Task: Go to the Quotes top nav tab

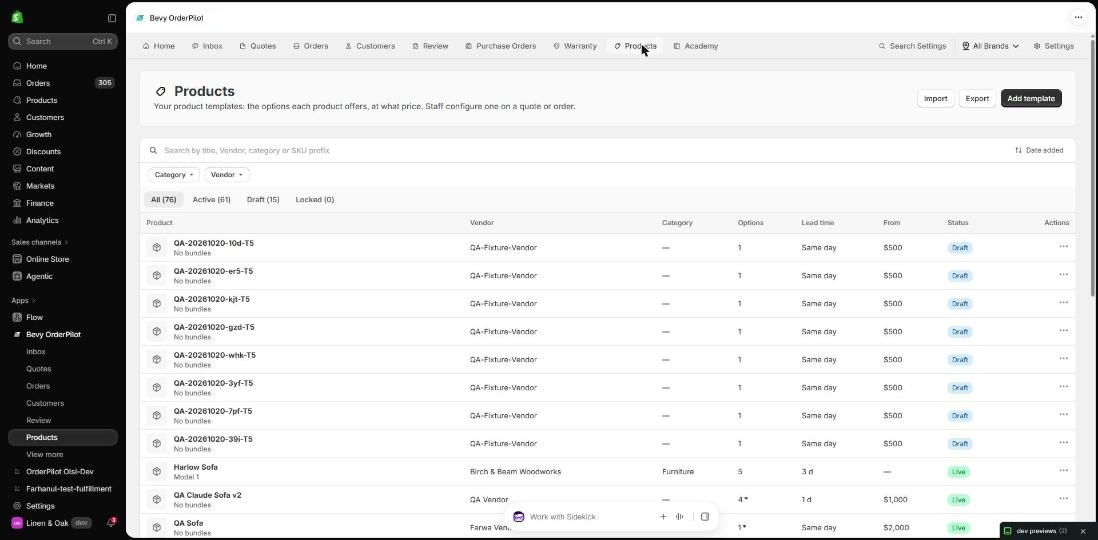Action: pos(258,46)
